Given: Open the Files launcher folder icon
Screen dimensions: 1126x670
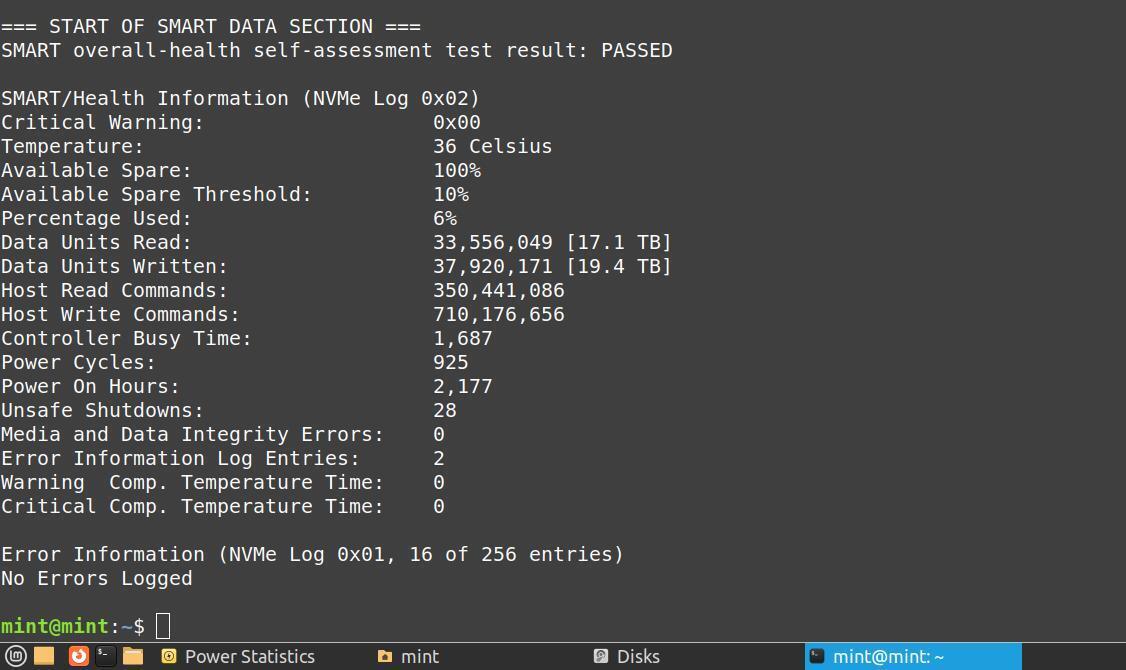Looking at the screenshot, I should 133,656.
